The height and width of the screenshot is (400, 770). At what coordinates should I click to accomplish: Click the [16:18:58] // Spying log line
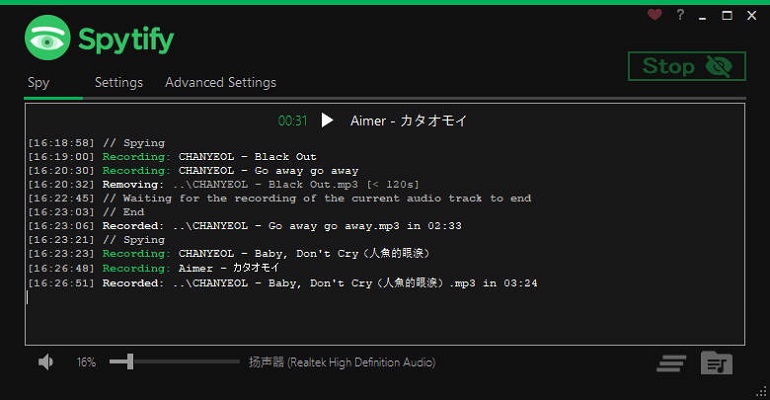96,143
